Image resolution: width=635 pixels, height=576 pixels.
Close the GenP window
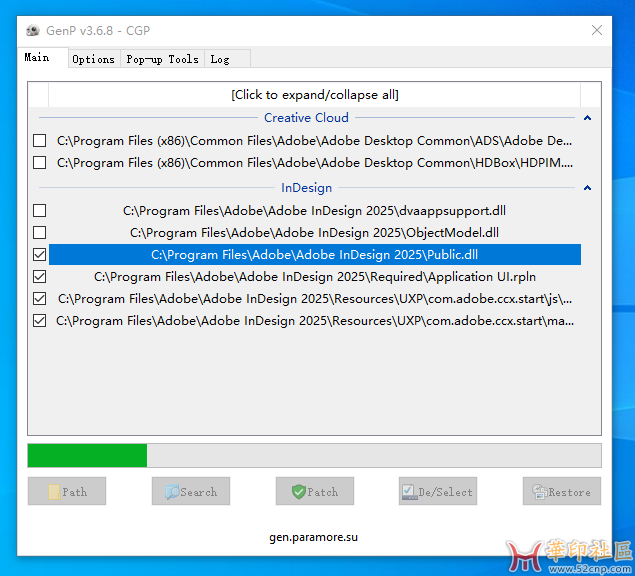pos(597,30)
